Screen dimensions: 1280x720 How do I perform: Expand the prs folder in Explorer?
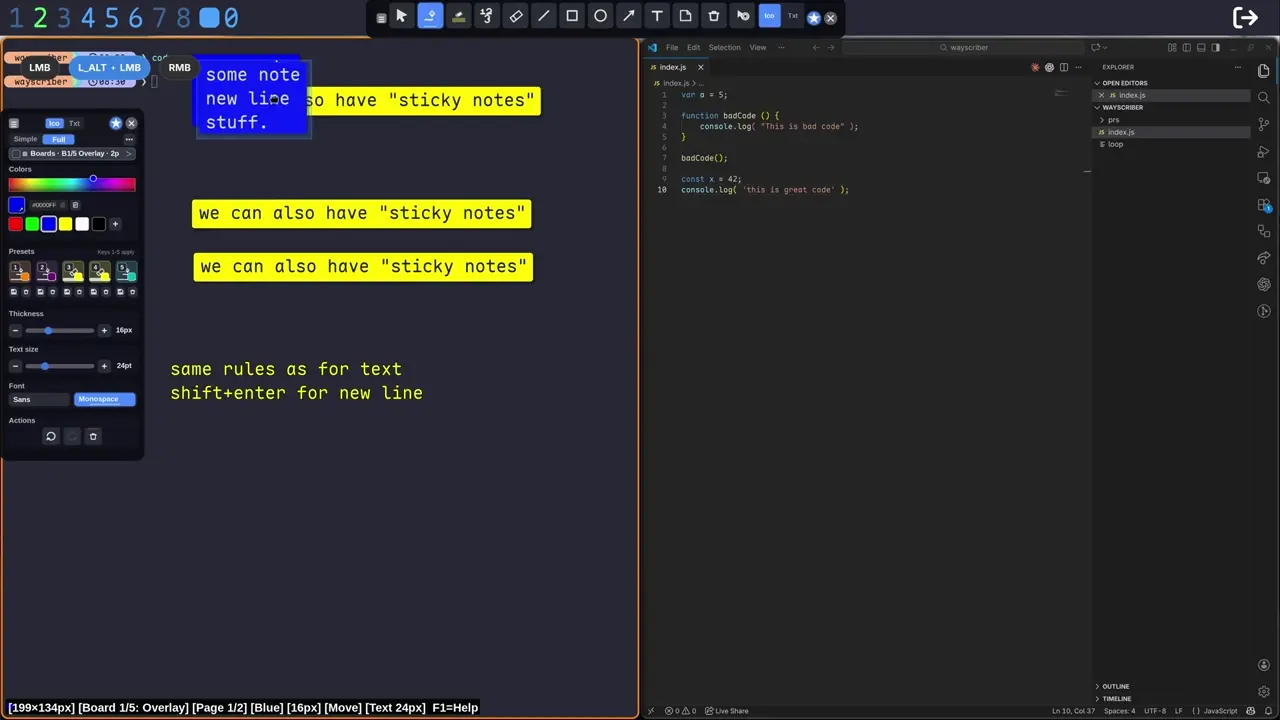coord(1113,120)
